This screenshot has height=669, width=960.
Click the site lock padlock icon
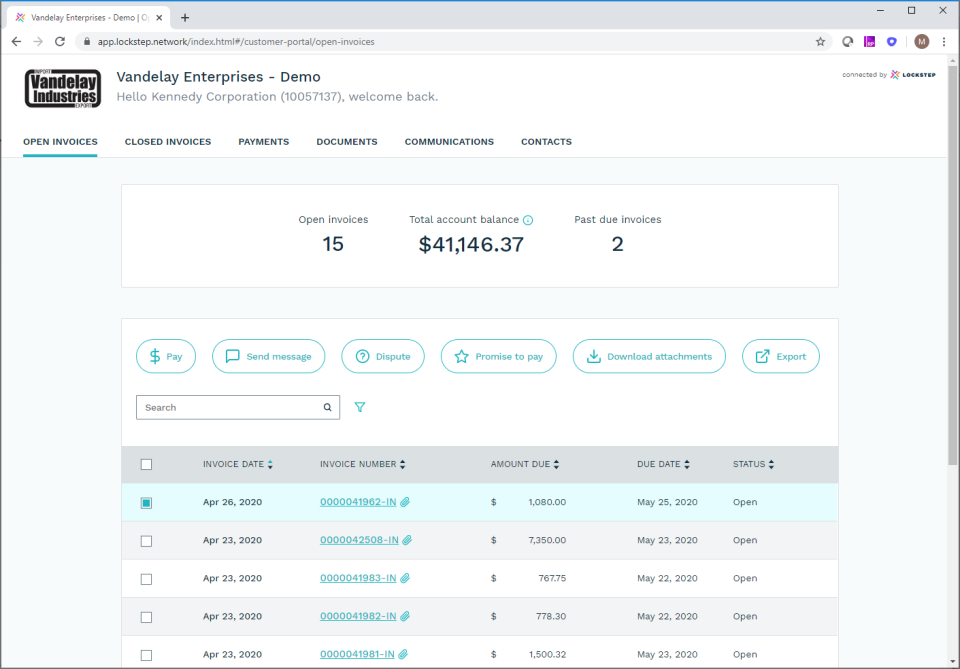(x=87, y=42)
